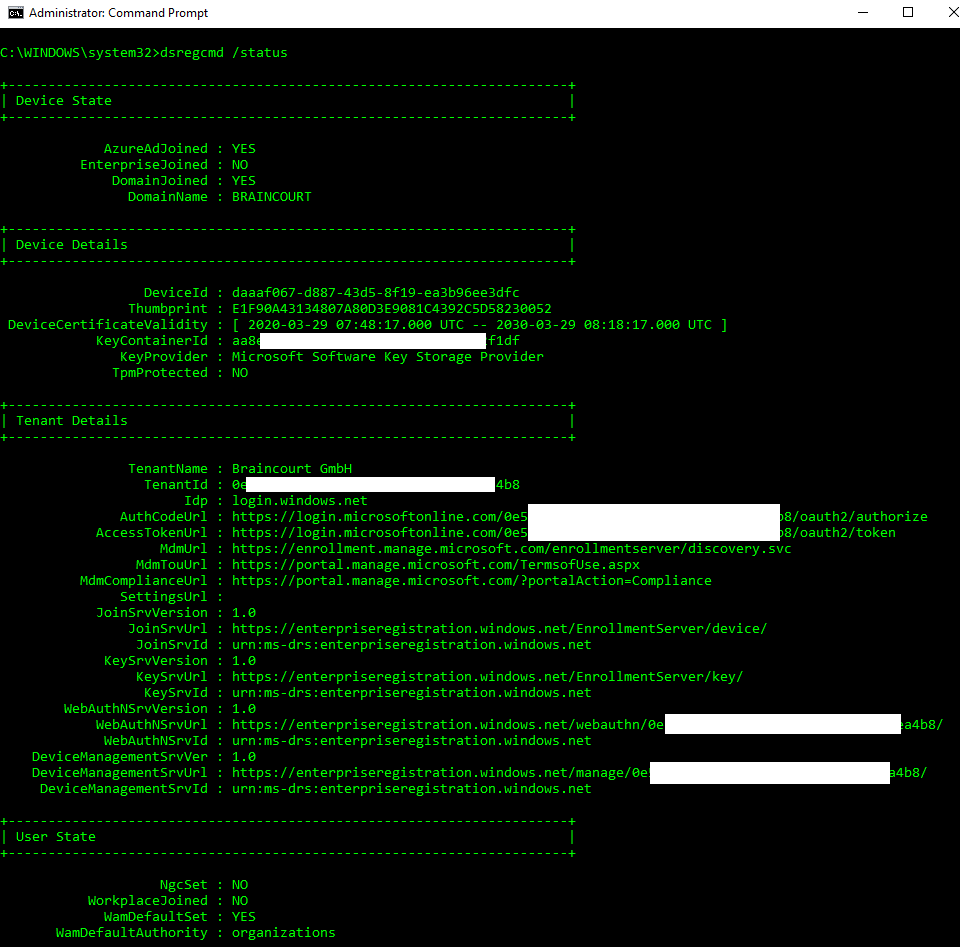This screenshot has width=960, height=947.
Task: Click the WebAuthNSrvVersion value 1.0
Action: click(x=244, y=709)
